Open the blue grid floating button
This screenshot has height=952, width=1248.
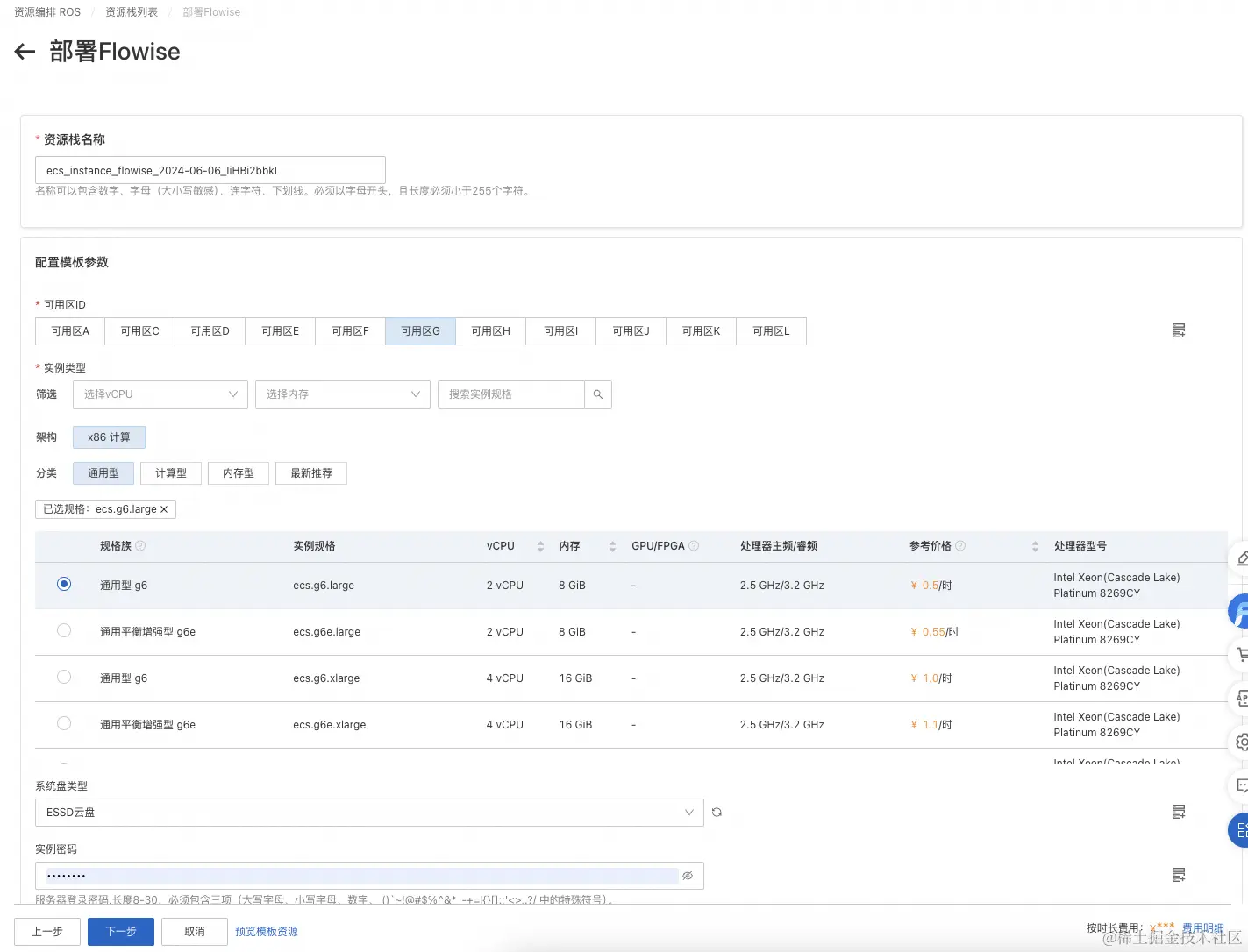[x=1238, y=830]
